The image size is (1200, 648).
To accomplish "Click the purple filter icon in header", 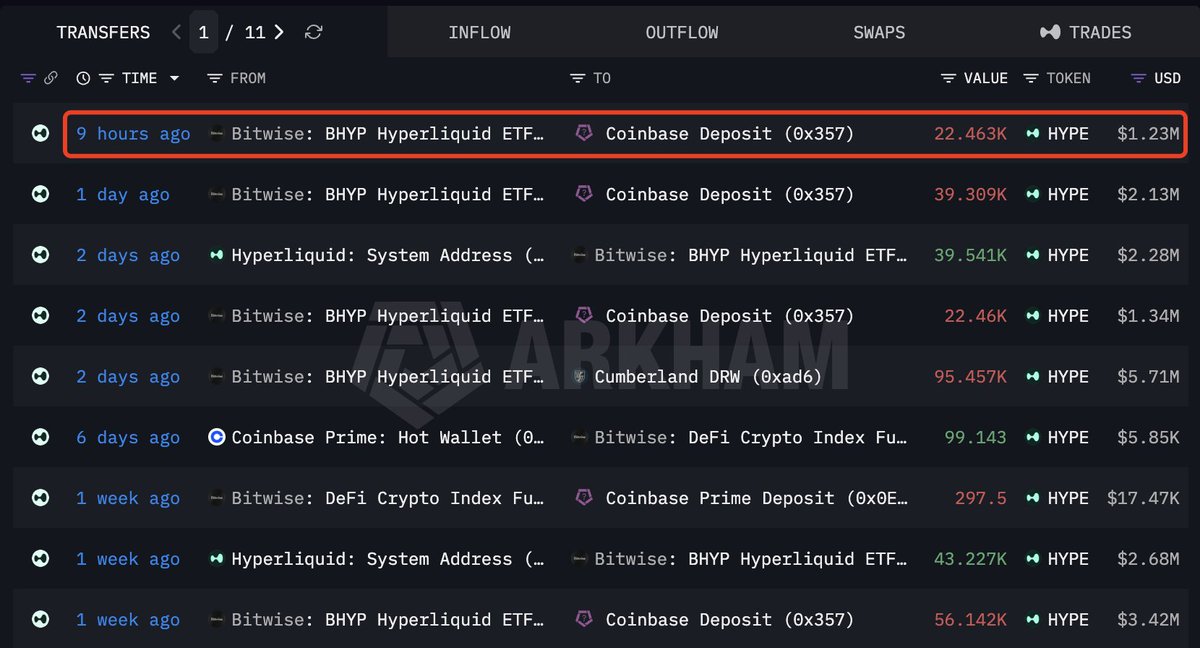I will [x=27, y=78].
